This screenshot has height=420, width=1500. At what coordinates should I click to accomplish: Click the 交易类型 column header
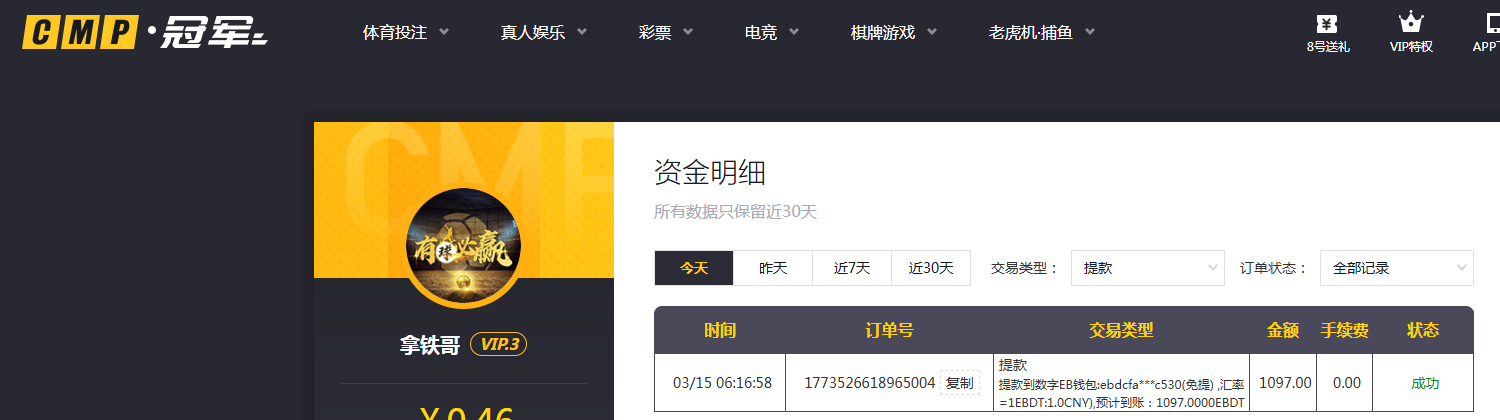[x=1121, y=330]
